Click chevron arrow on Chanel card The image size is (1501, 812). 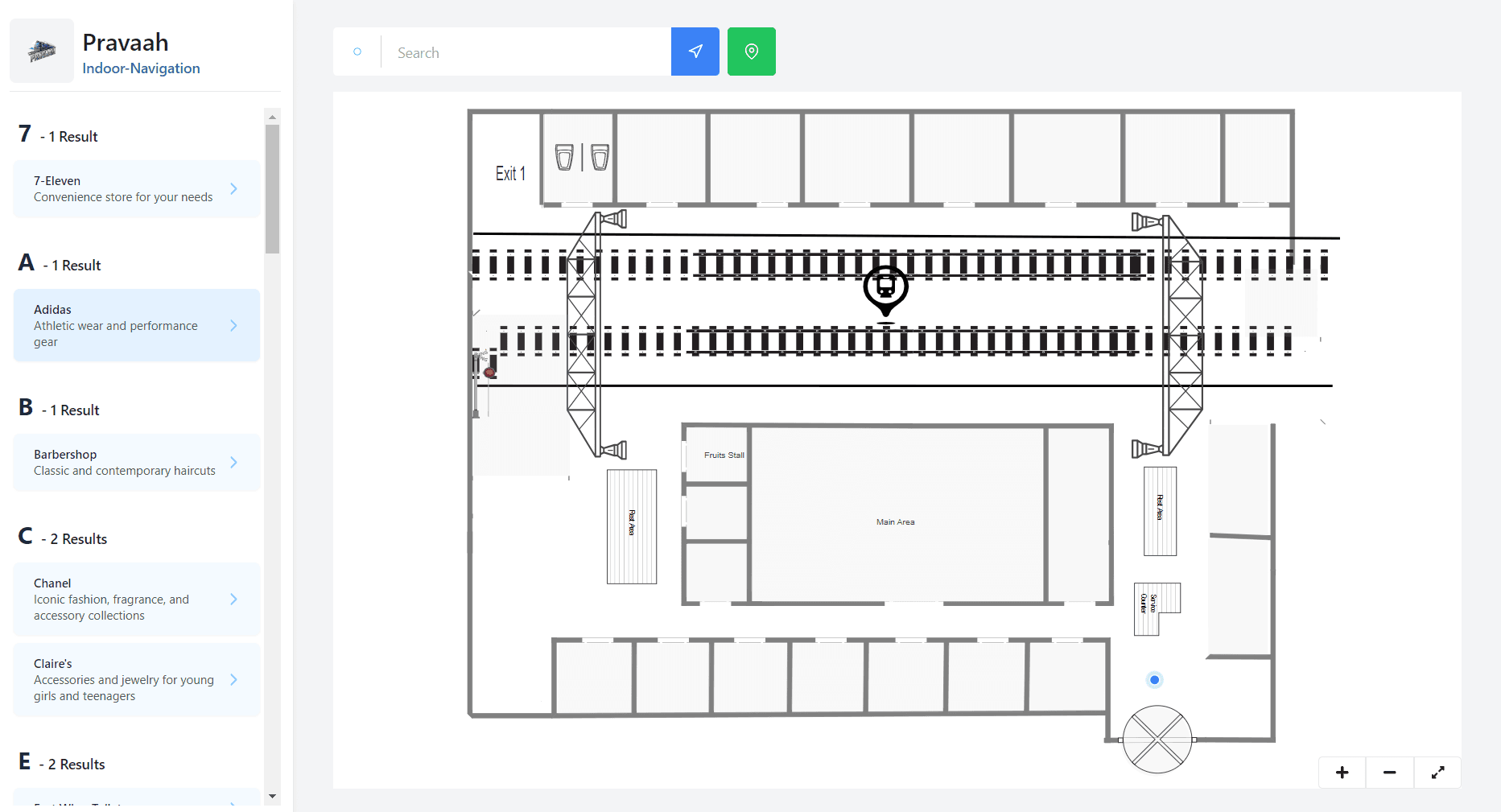coord(233,599)
